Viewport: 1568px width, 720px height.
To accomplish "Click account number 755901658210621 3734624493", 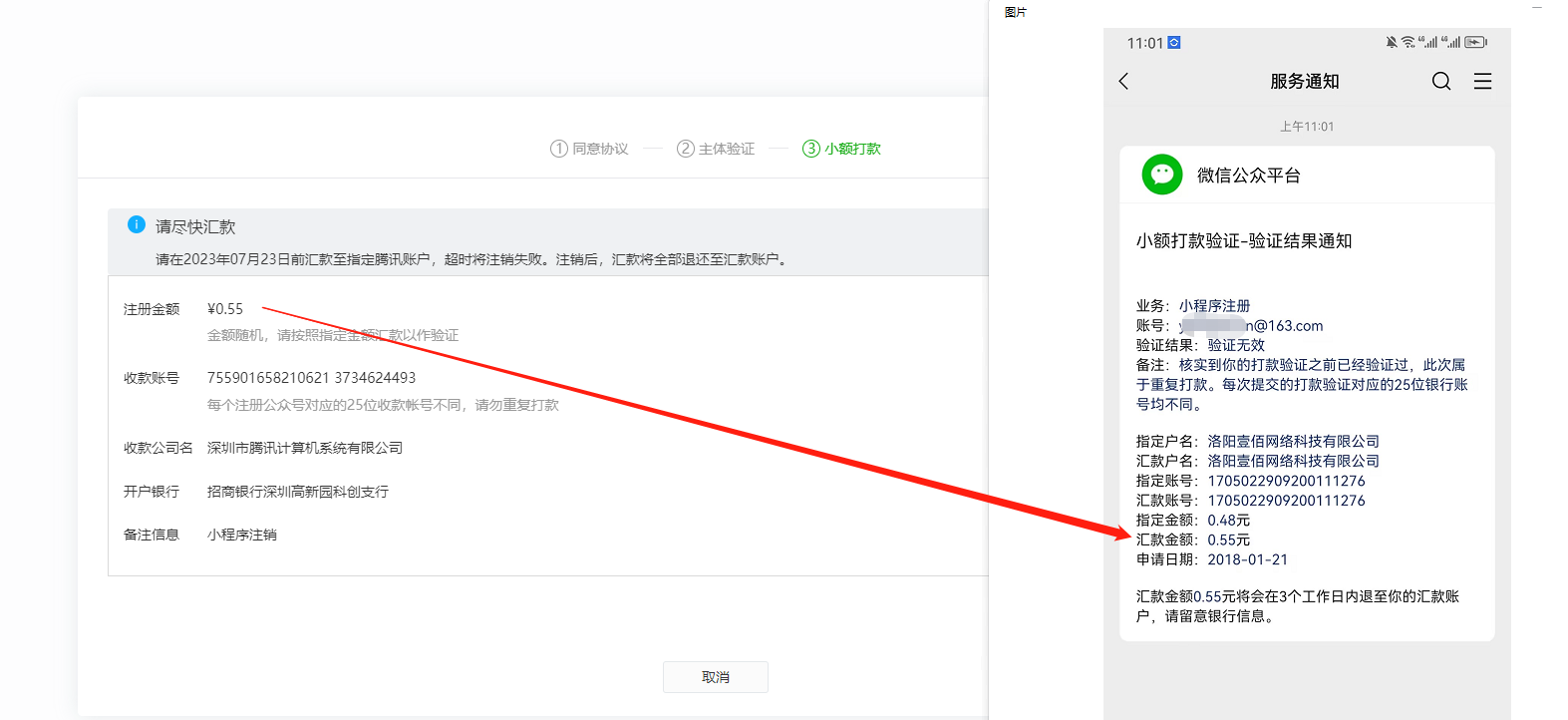I will [311, 378].
